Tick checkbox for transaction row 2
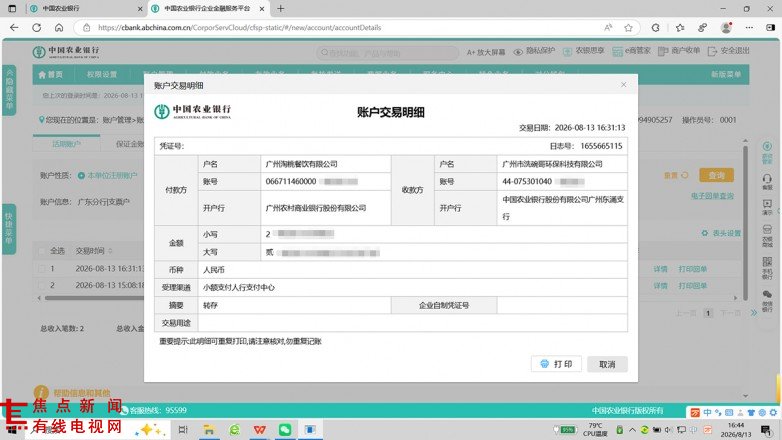This screenshot has height=440, width=782. pyautogui.click(x=42, y=286)
